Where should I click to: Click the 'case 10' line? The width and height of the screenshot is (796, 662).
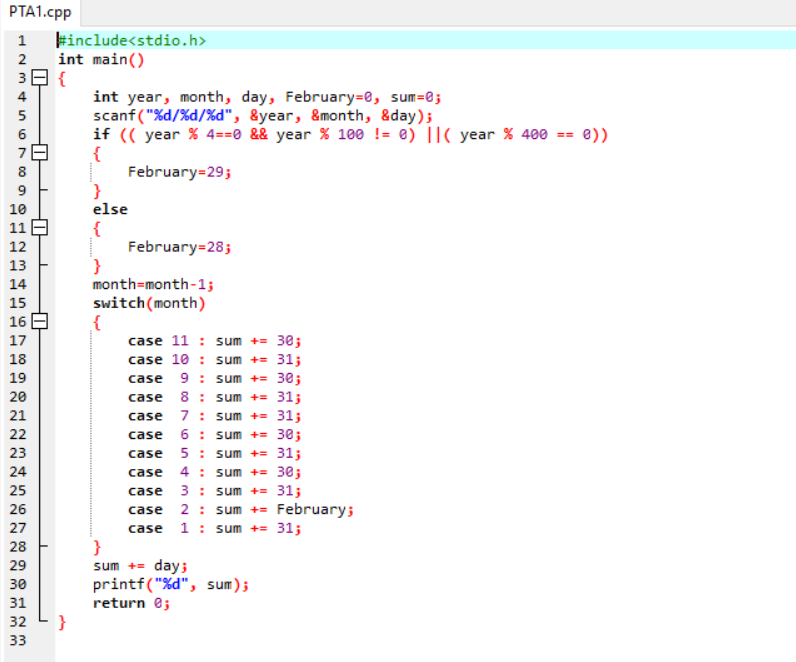pos(215,359)
